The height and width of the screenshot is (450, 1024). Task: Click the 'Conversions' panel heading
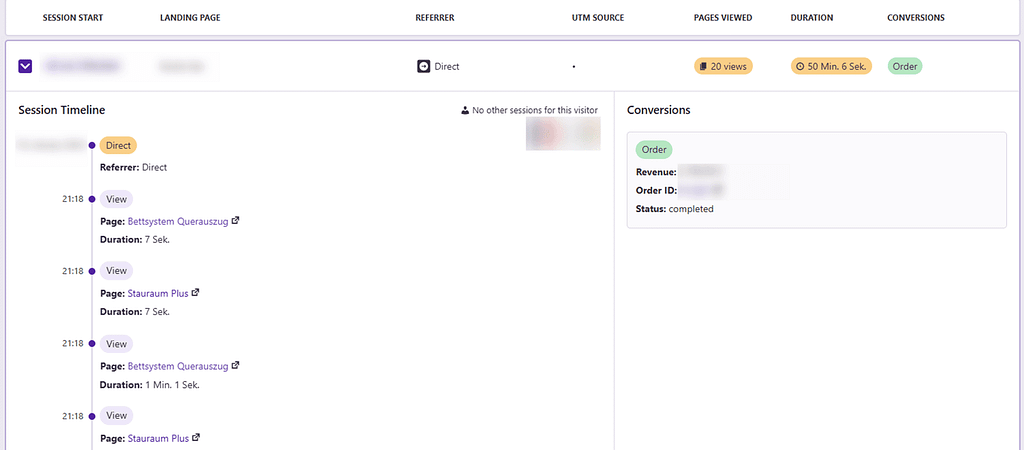tap(658, 110)
